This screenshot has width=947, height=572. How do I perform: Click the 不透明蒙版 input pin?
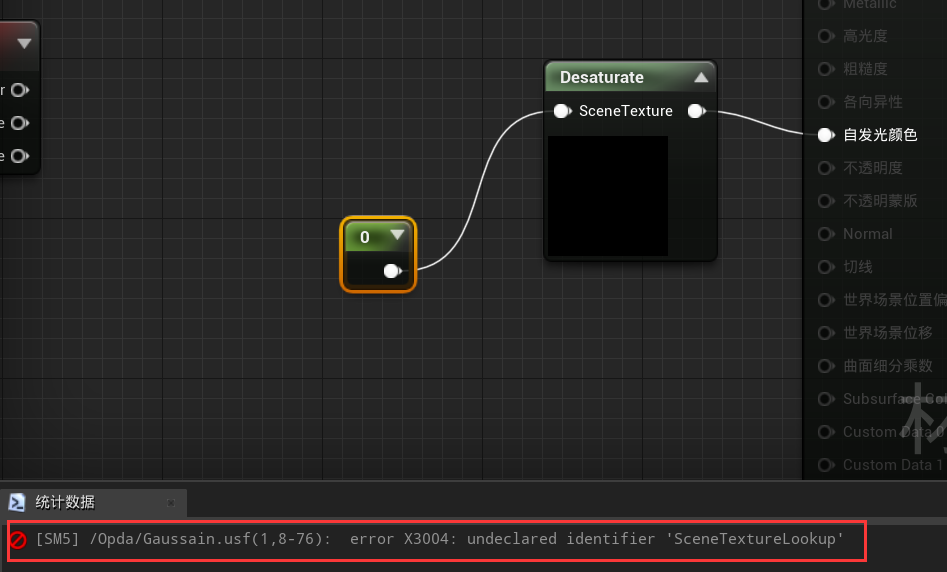826,201
